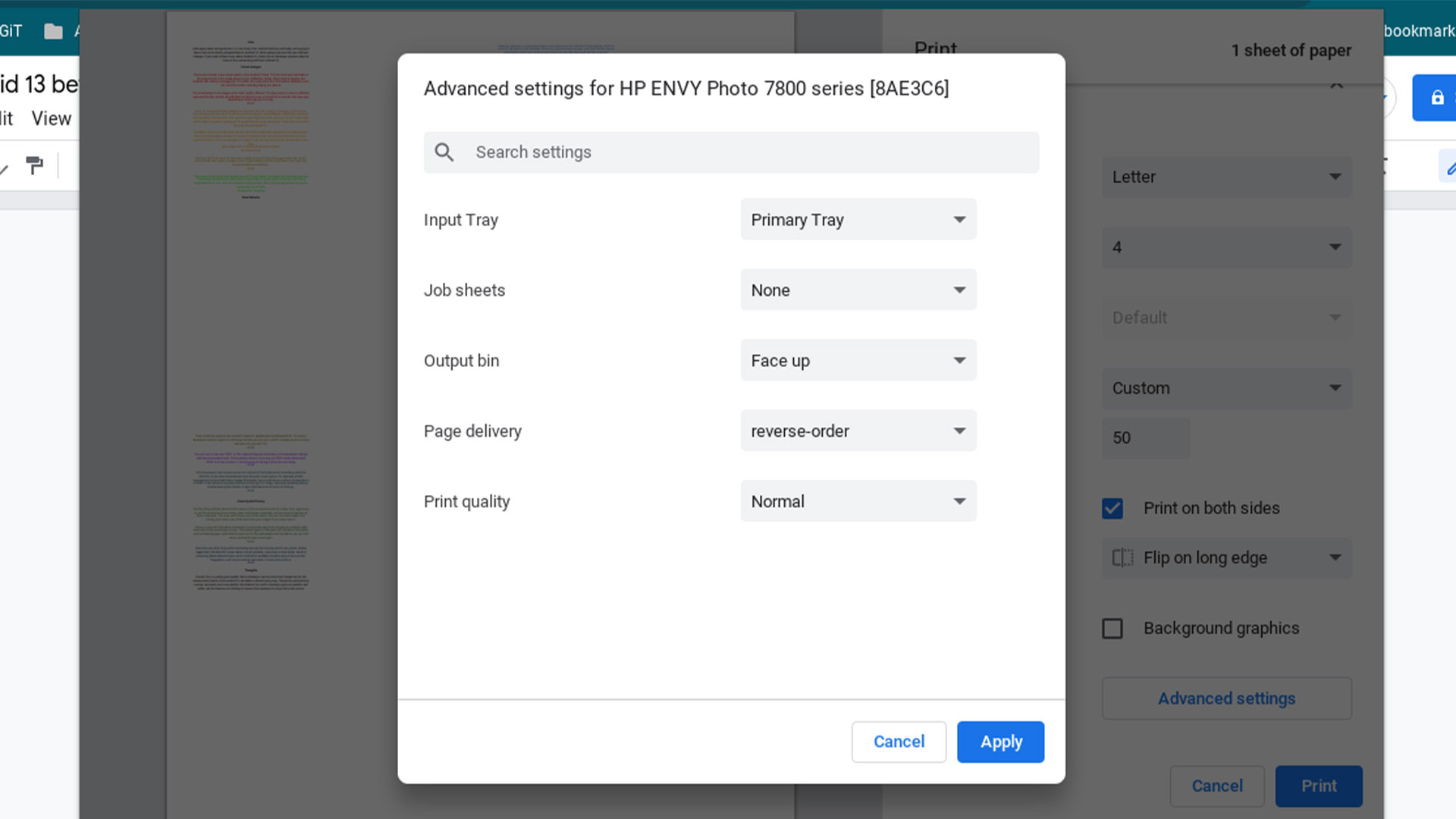Click the blue lock share icon
Viewport: 1456px width, 819px height.
coord(1436,98)
